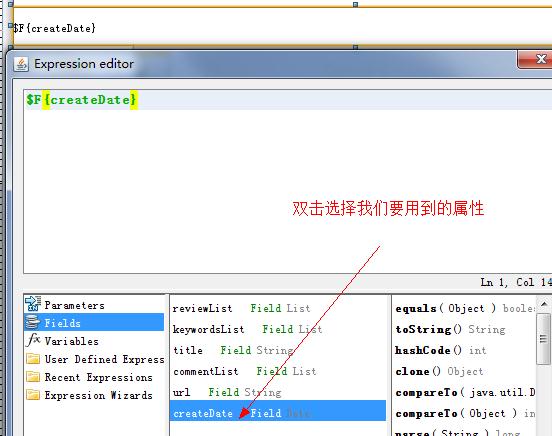This screenshot has height=436, width=552.
Task: Click in the expression text area
Action: [287, 181]
